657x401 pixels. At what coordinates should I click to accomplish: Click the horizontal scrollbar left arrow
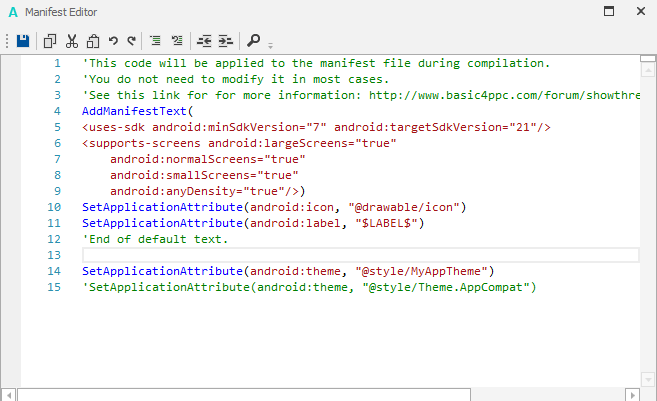[x=9, y=395]
